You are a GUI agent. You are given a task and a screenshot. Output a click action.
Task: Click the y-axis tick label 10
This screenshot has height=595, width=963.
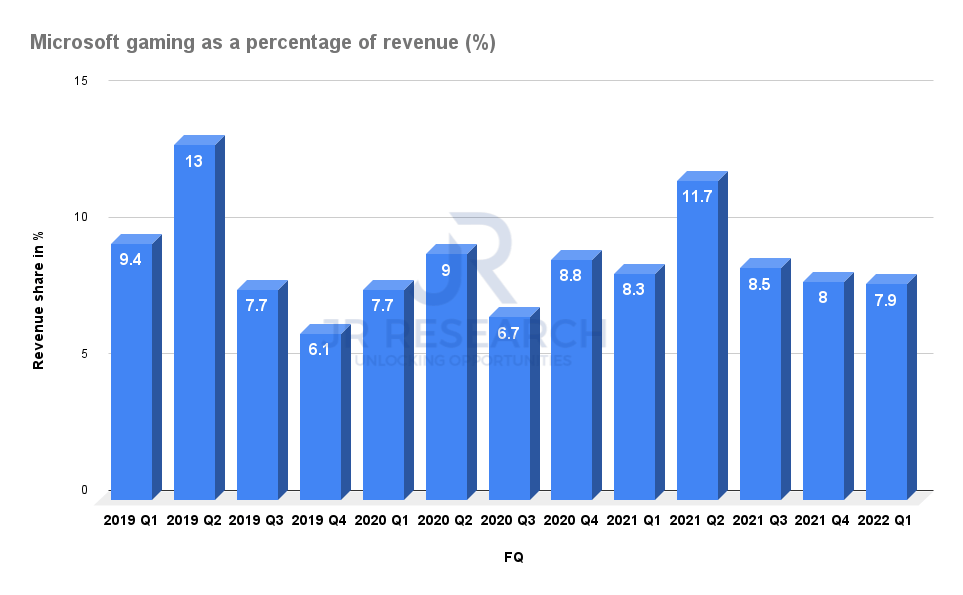coord(81,217)
